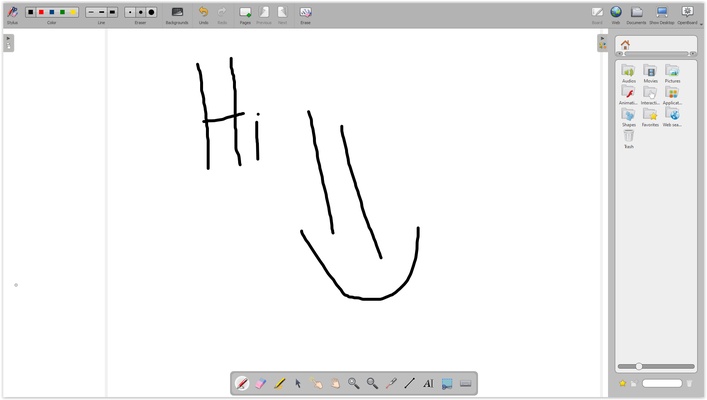The height and width of the screenshot is (400, 707).
Task: Select the smallest eraser size
Action: pos(130,12)
